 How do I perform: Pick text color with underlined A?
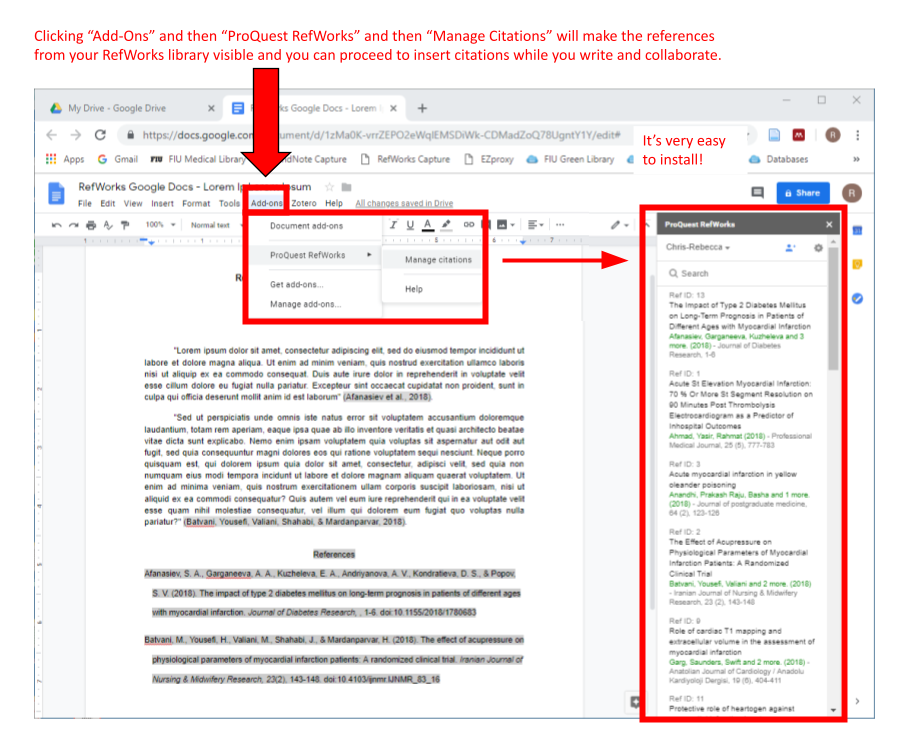(428, 225)
